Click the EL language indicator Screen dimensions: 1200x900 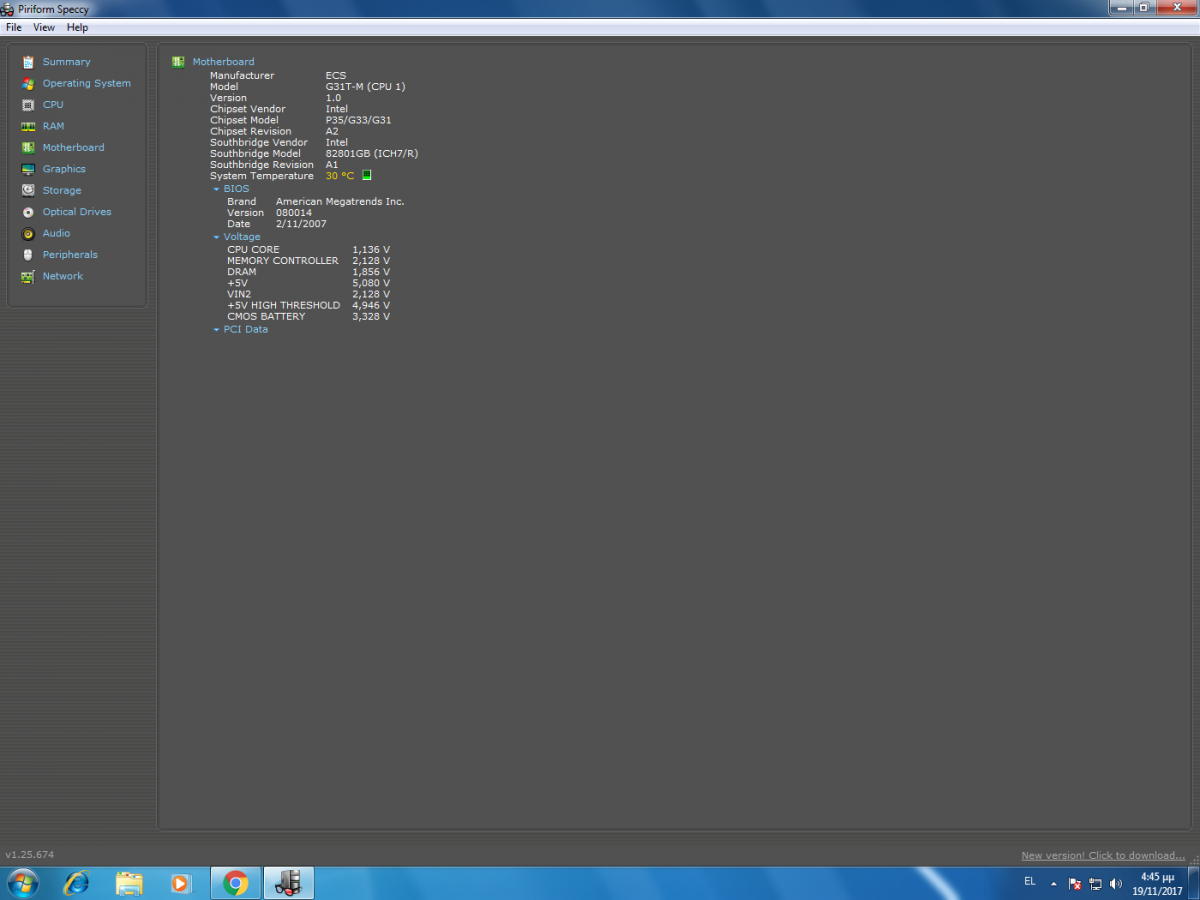(x=1030, y=882)
